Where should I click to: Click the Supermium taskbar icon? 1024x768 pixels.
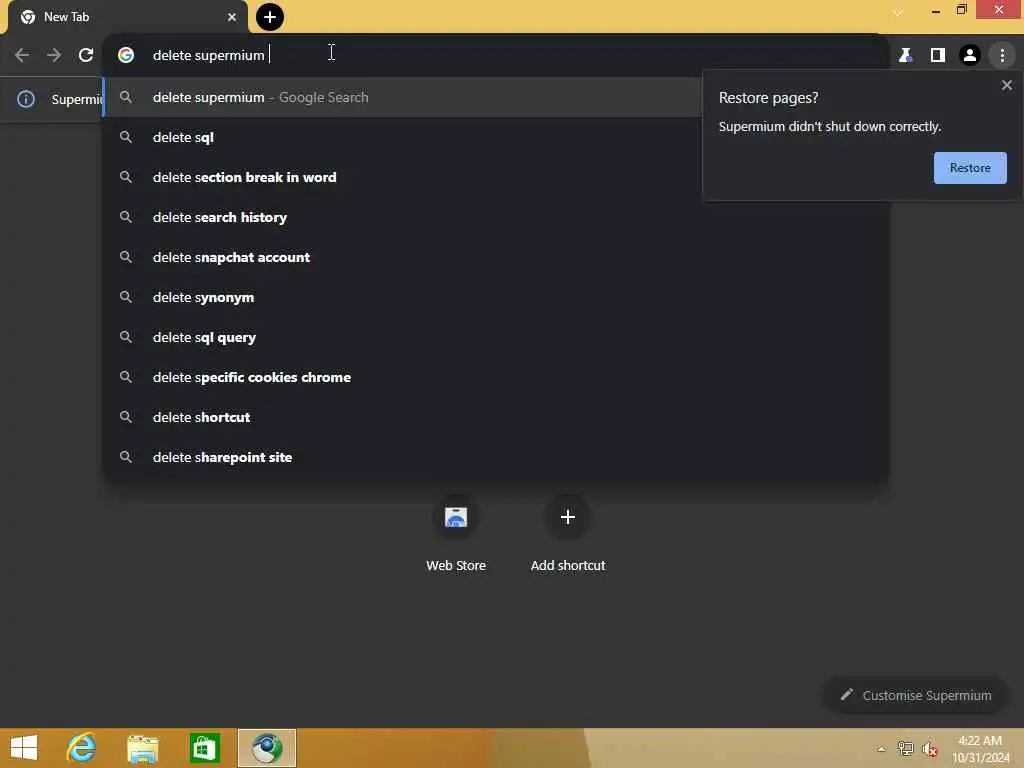pyautogui.click(x=266, y=748)
